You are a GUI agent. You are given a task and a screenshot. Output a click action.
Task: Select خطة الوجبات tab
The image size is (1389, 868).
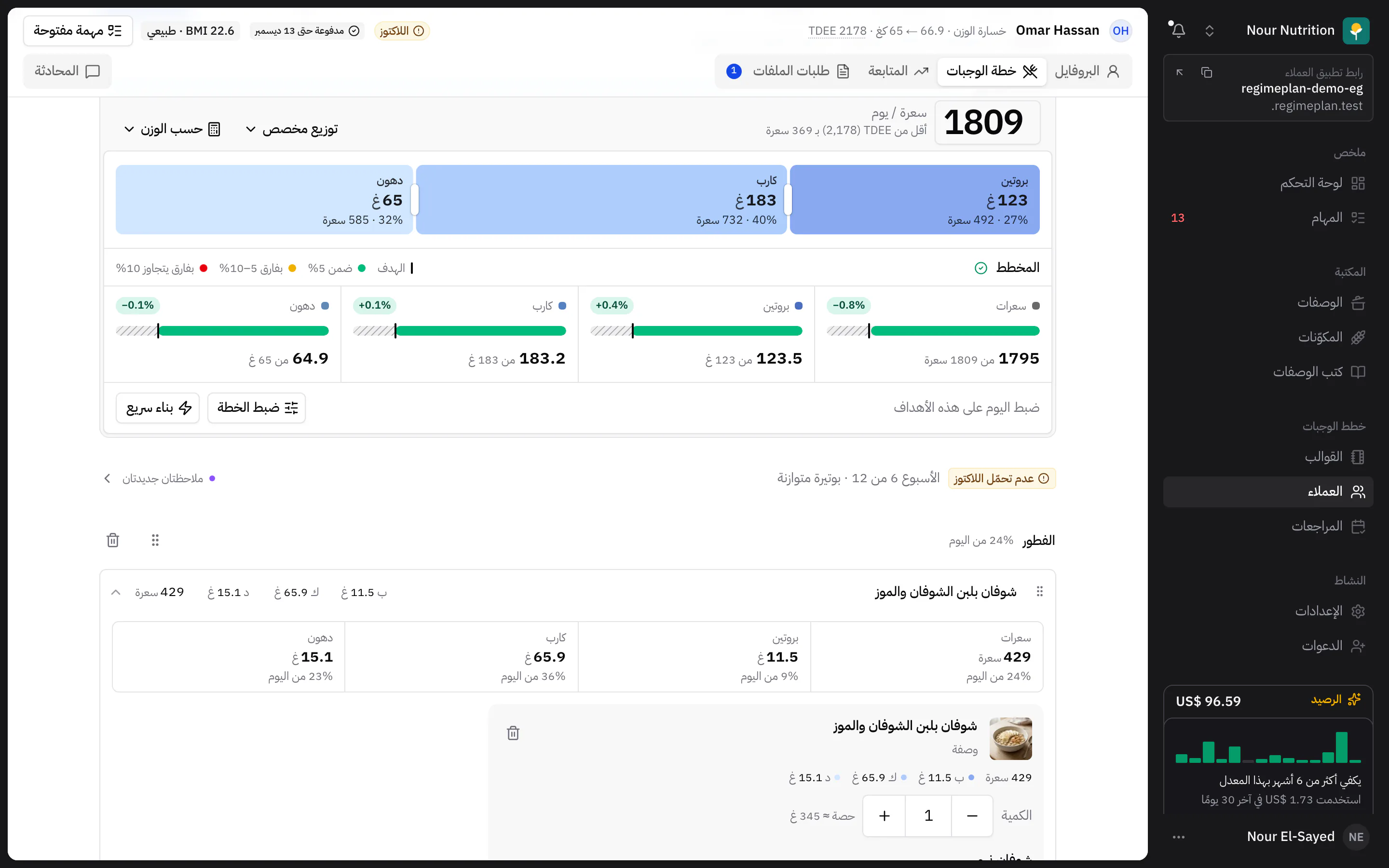(992, 71)
